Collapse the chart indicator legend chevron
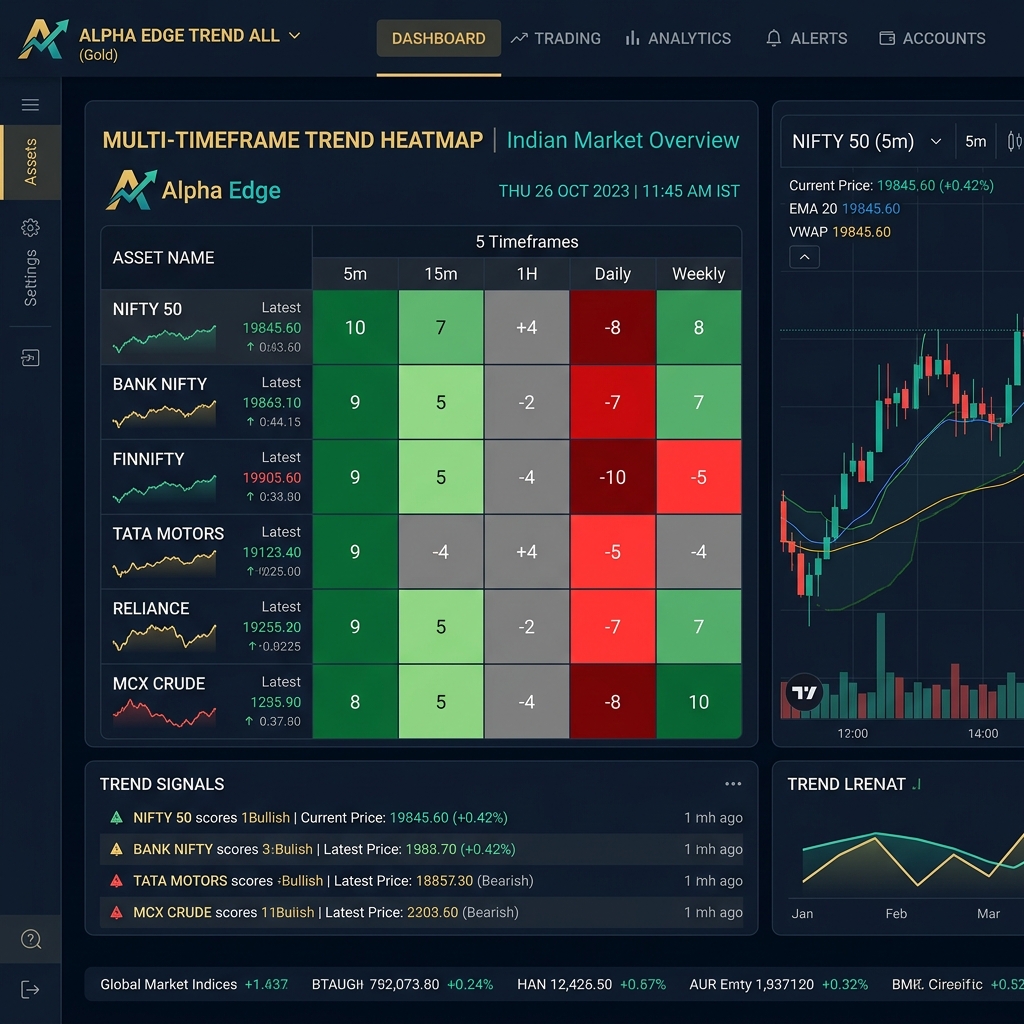This screenshot has height=1024, width=1024. pyautogui.click(x=804, y=257)
